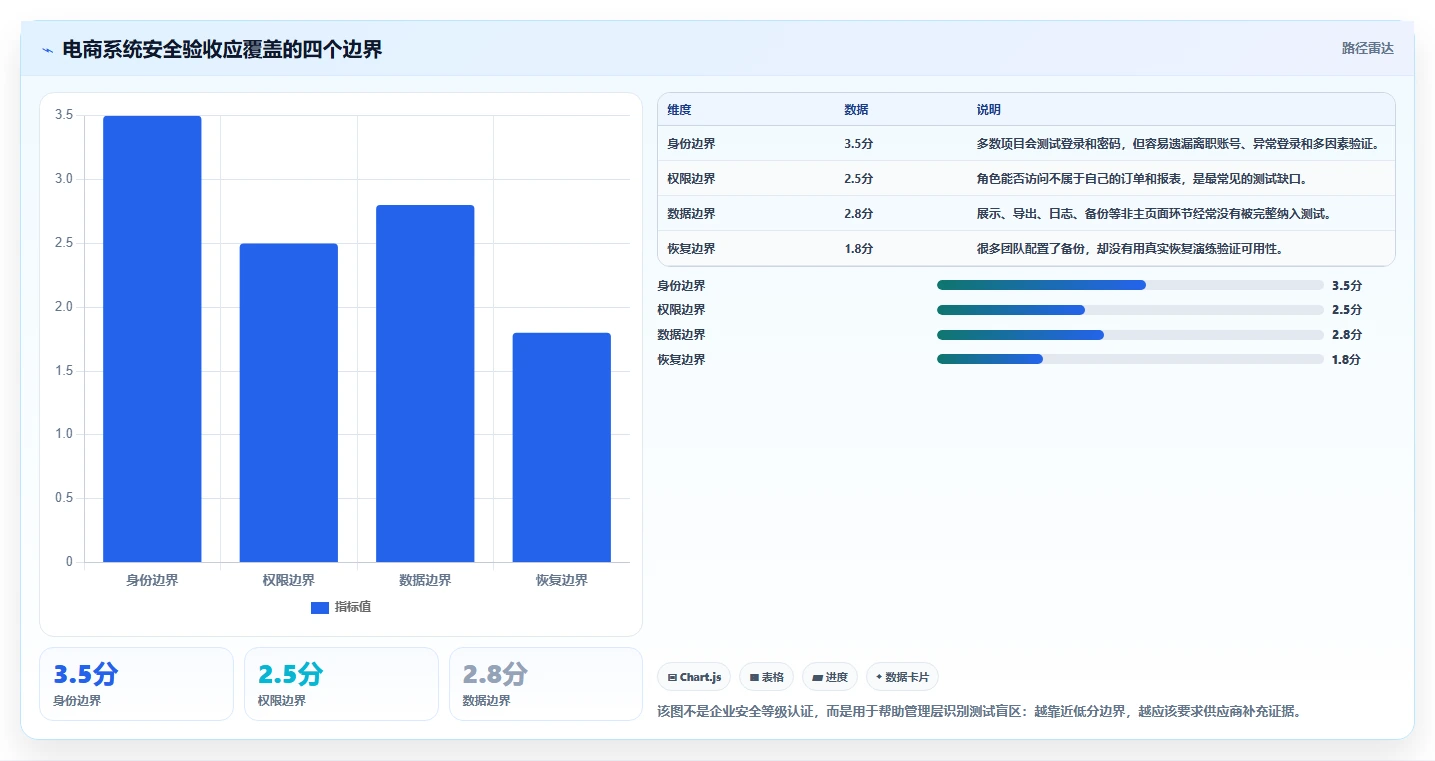The width and height of the screenshot is (1435, 761).
Task: Click the 数据 column header
Action: coord(856,110)
